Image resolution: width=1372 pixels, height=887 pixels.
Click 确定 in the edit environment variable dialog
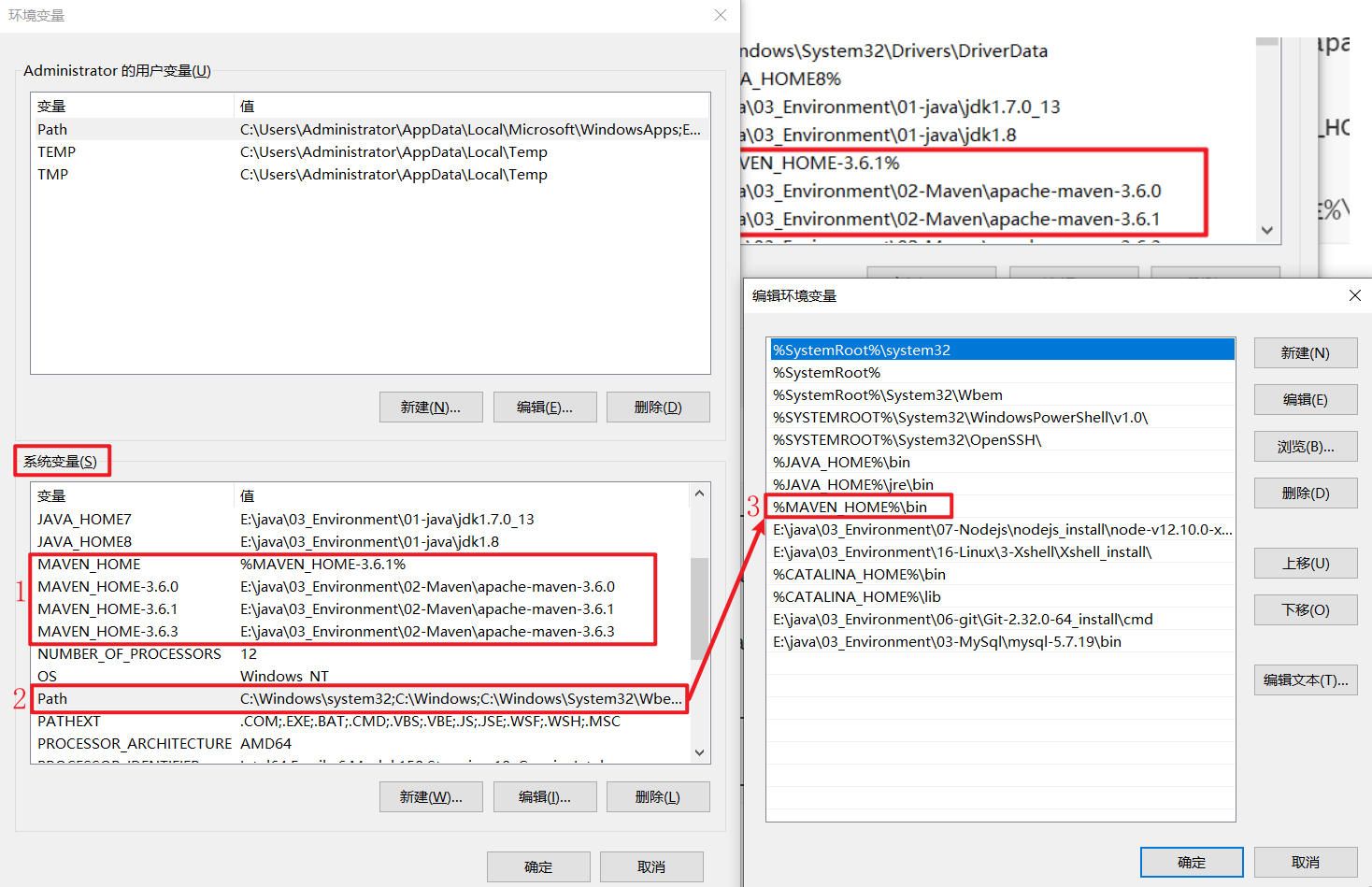coord(1192,862)
